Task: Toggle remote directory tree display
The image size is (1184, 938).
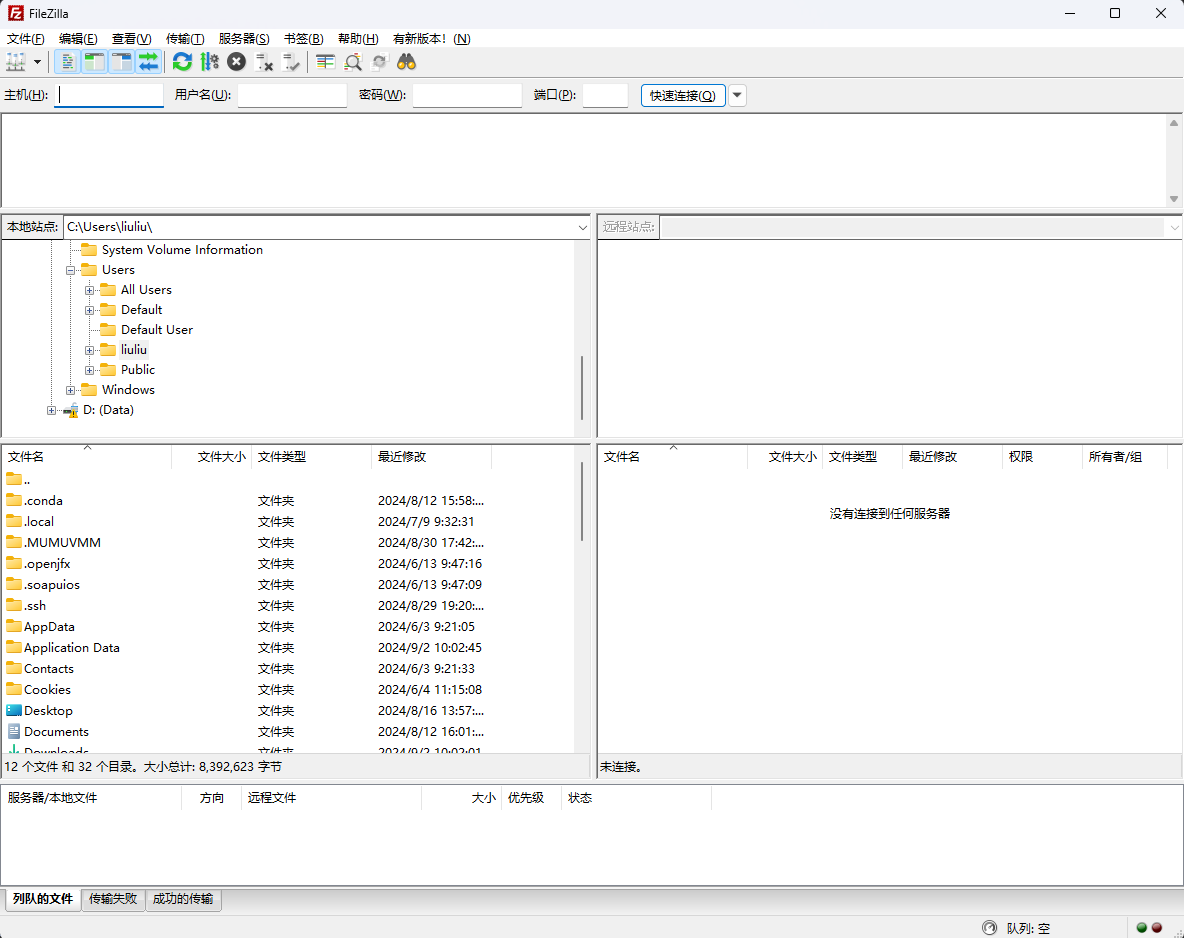Action: point(122,62)
